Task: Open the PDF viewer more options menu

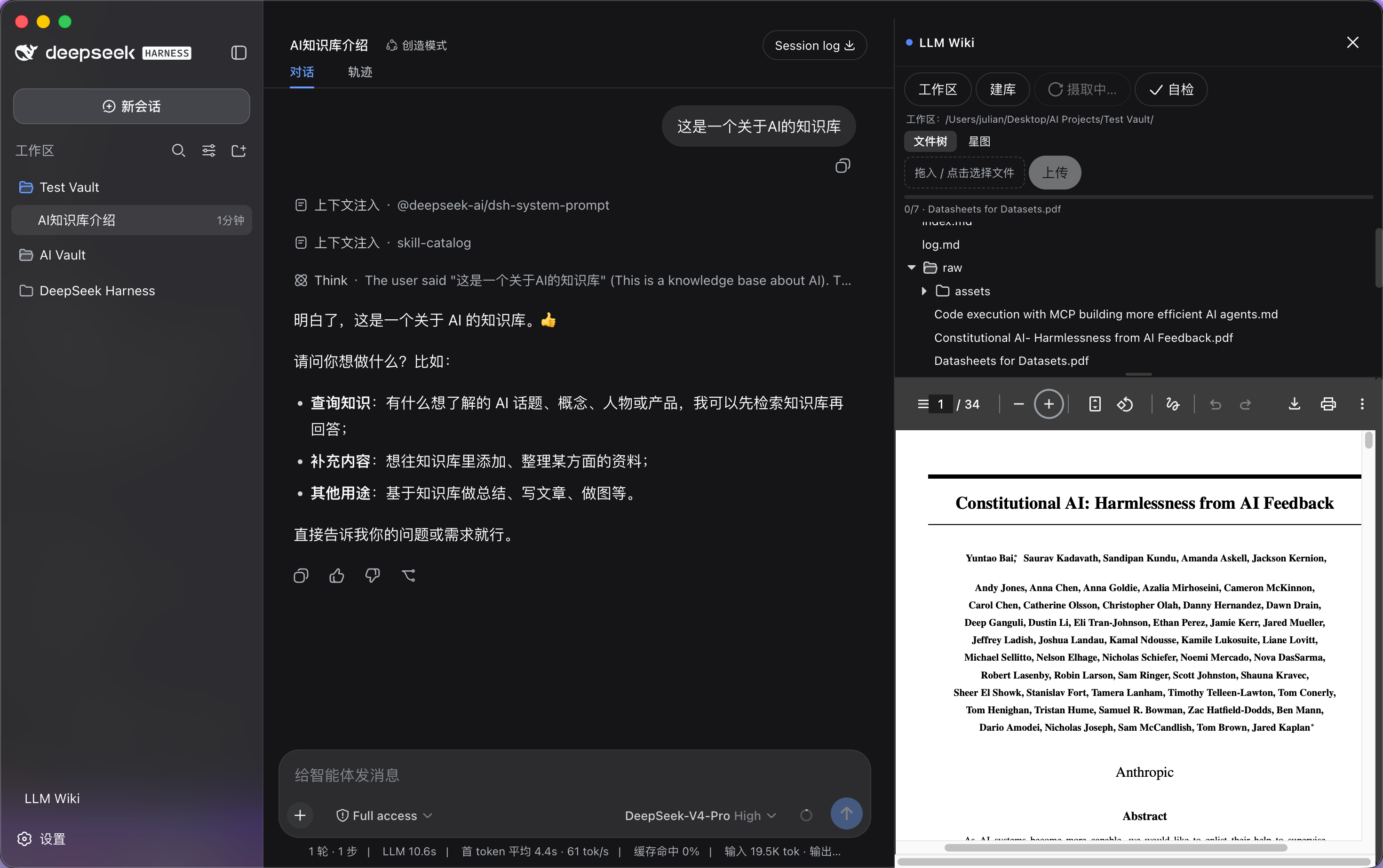Action: [x=1362, y=404]
